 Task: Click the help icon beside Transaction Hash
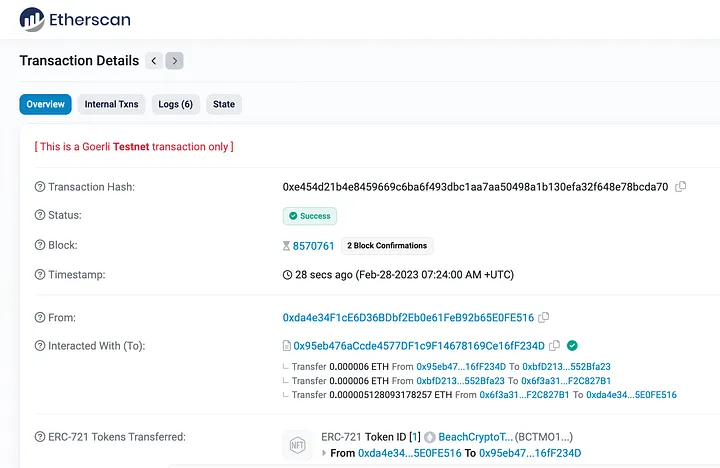pos(40,187)
